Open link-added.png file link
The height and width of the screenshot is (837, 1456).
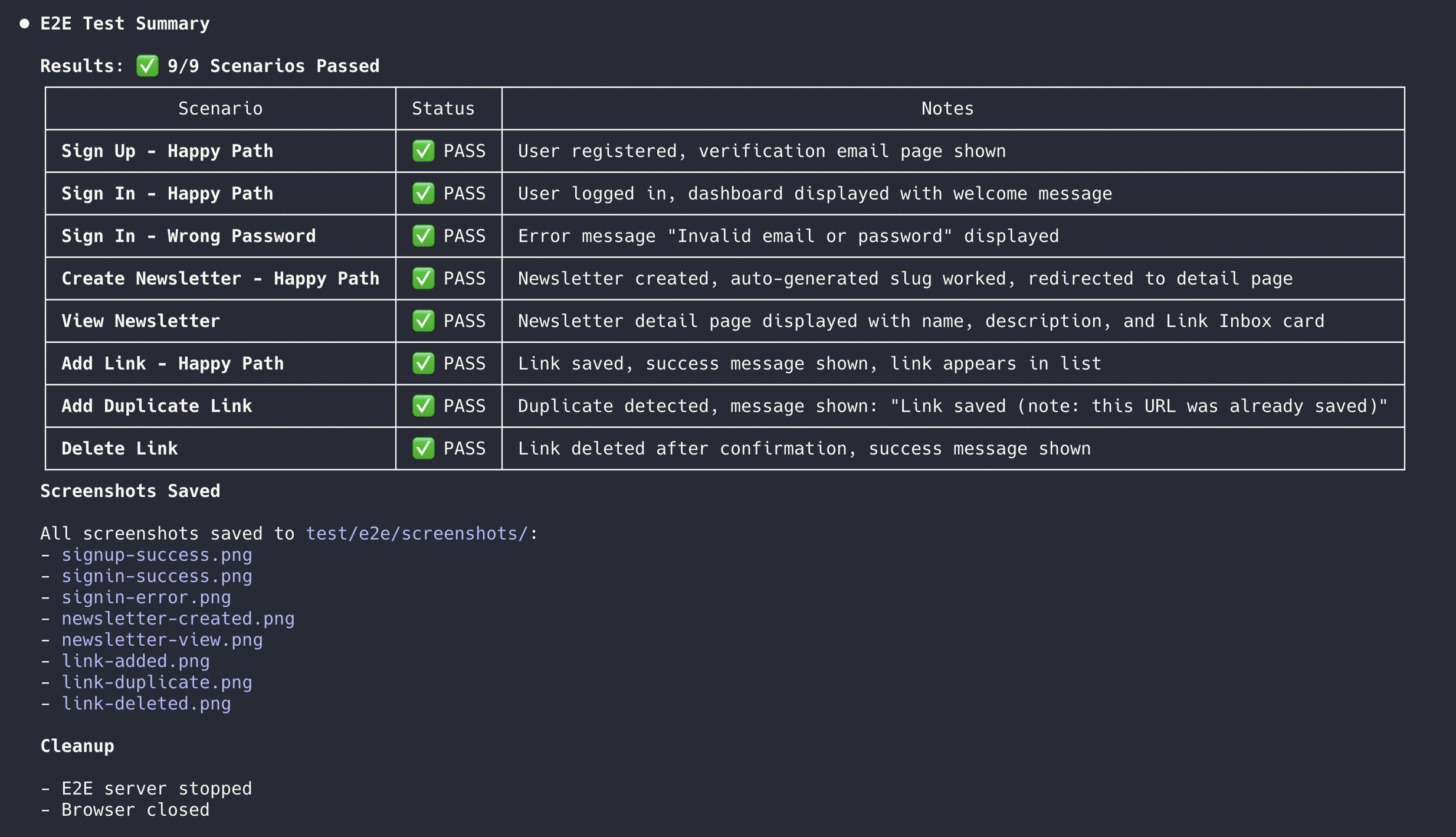click(x=136, y=661)
